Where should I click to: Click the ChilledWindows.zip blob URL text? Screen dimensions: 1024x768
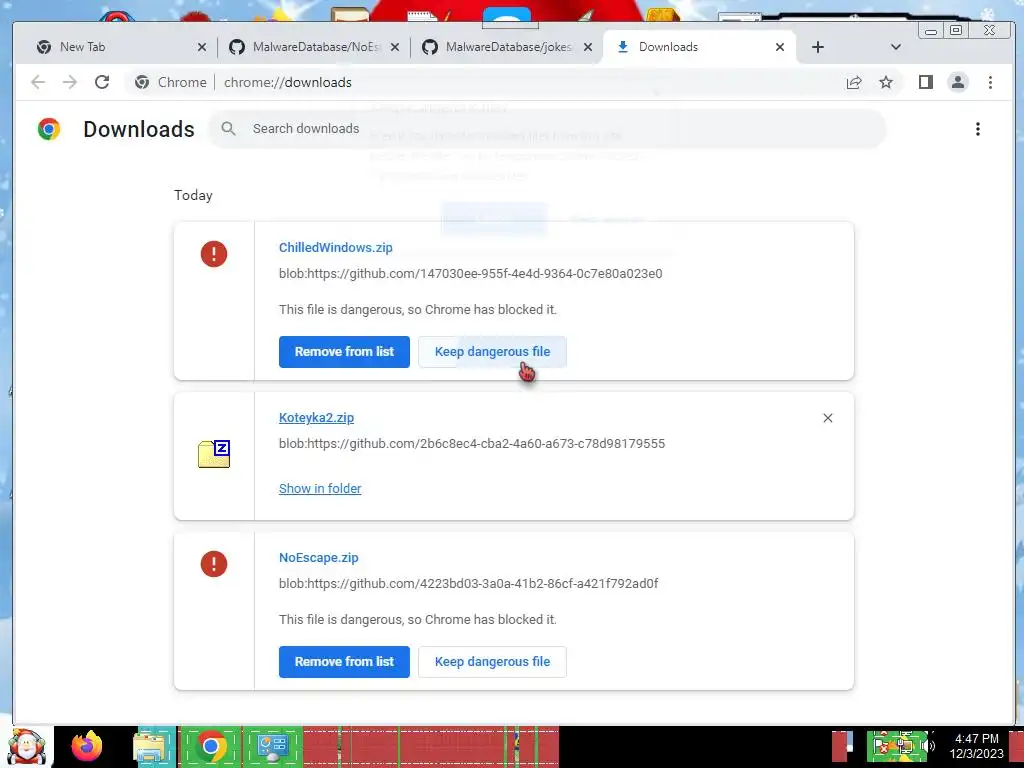point(470,274)
